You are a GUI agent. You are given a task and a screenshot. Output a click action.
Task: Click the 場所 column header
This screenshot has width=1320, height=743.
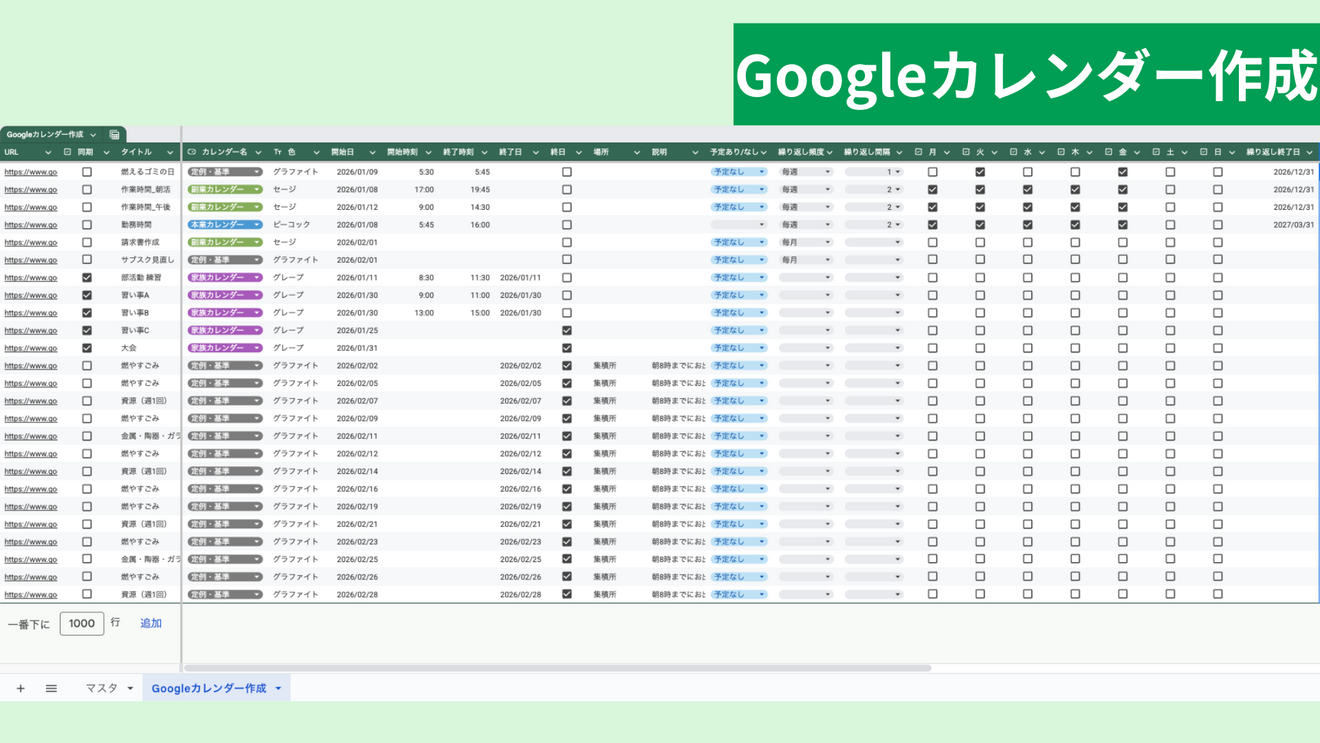click(x=601, y=152)
